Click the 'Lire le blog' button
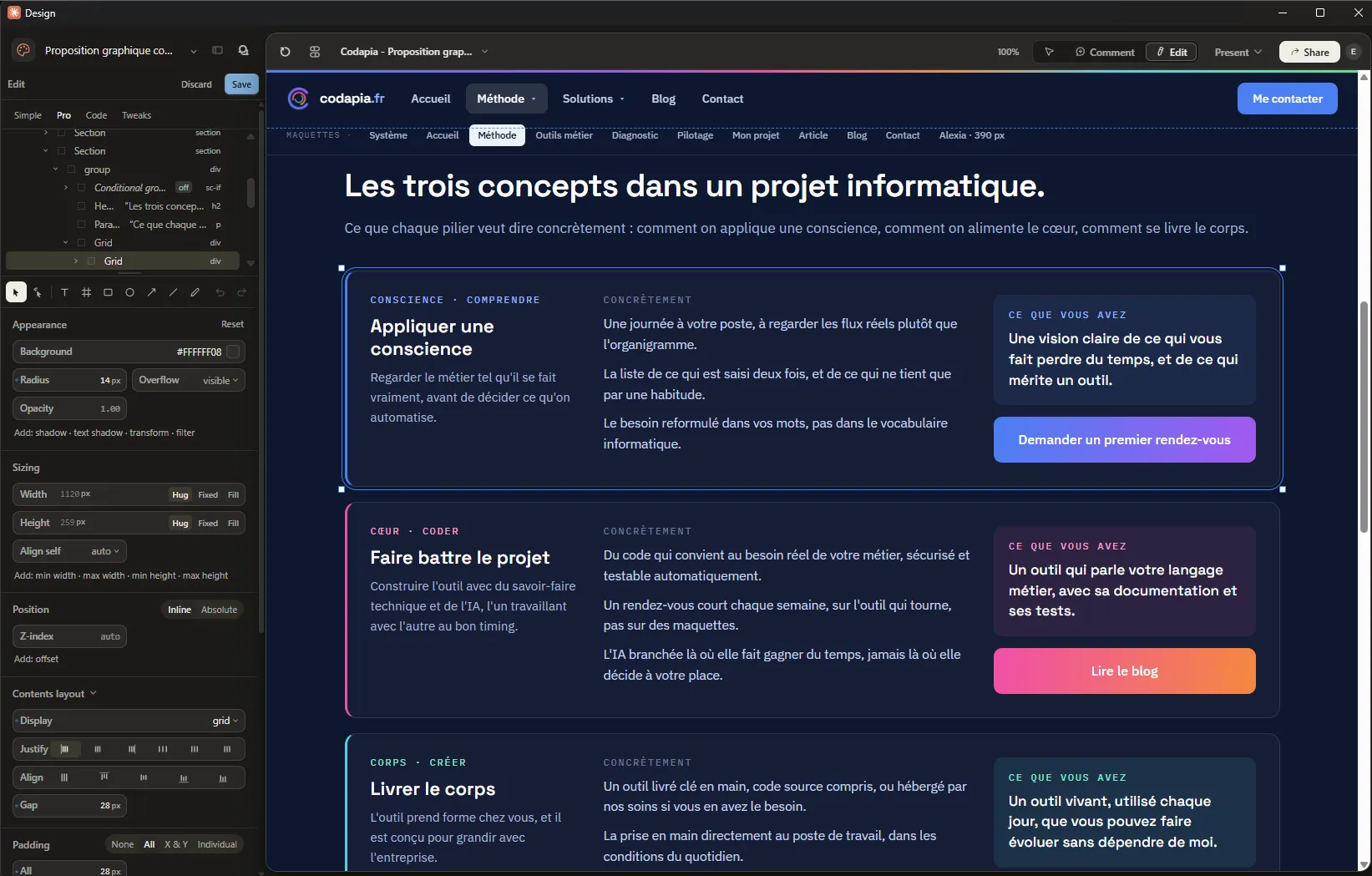Viewport: 1372px width, 876px height. pos(1124,671)
